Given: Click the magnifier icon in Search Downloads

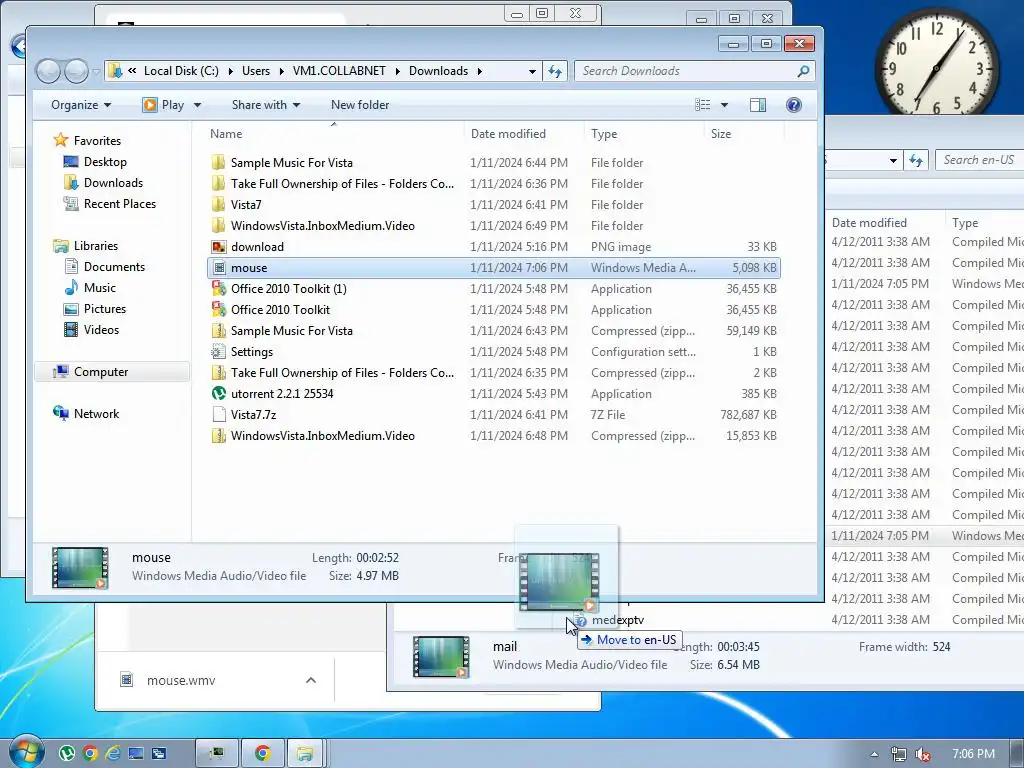Looking at the screenshot, I should tap(804, 71).
